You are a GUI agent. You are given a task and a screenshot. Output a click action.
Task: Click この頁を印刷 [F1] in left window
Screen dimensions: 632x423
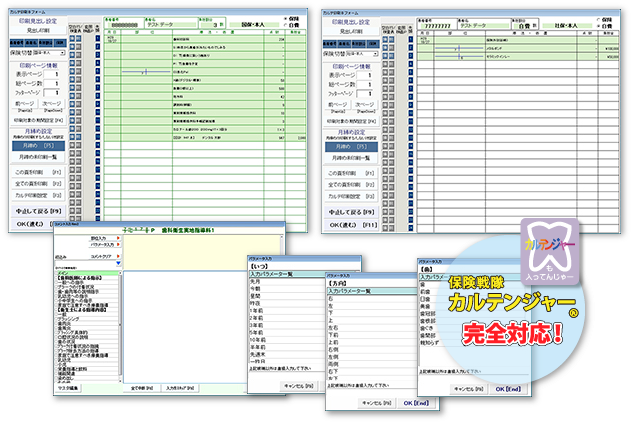click(38, 172)
